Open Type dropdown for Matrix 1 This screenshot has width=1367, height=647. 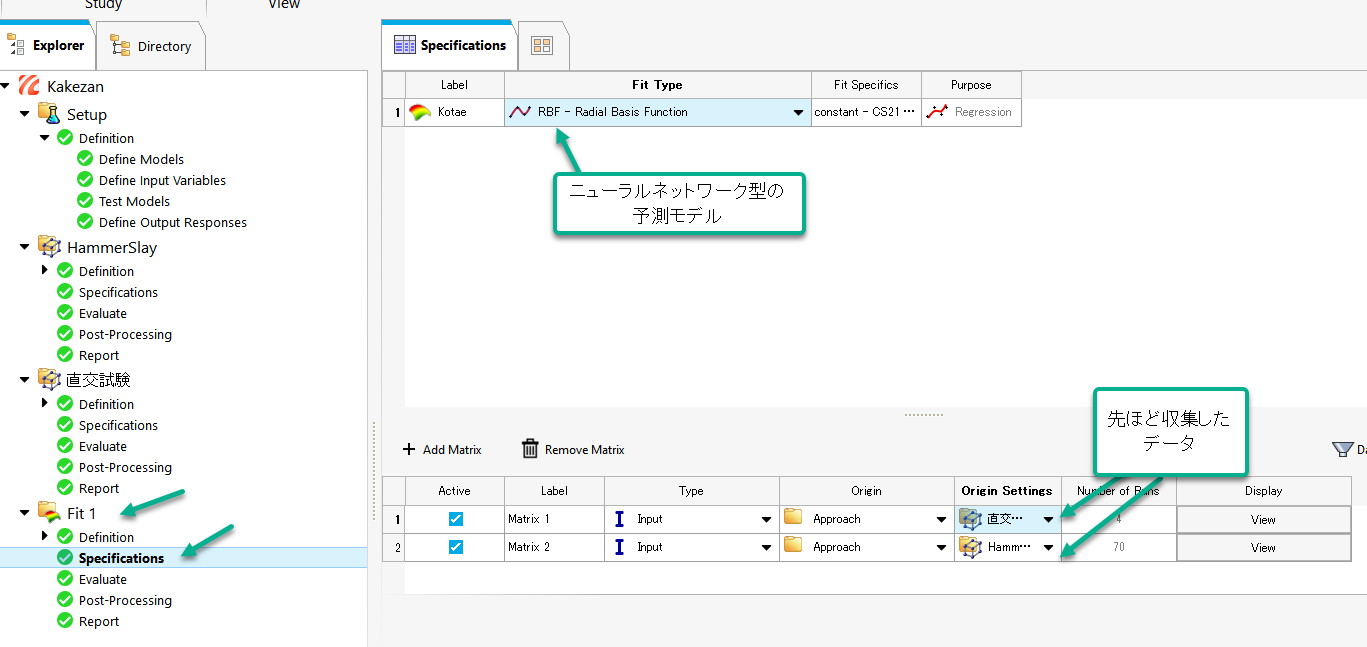pyautogui.click(x=766, y=520)
